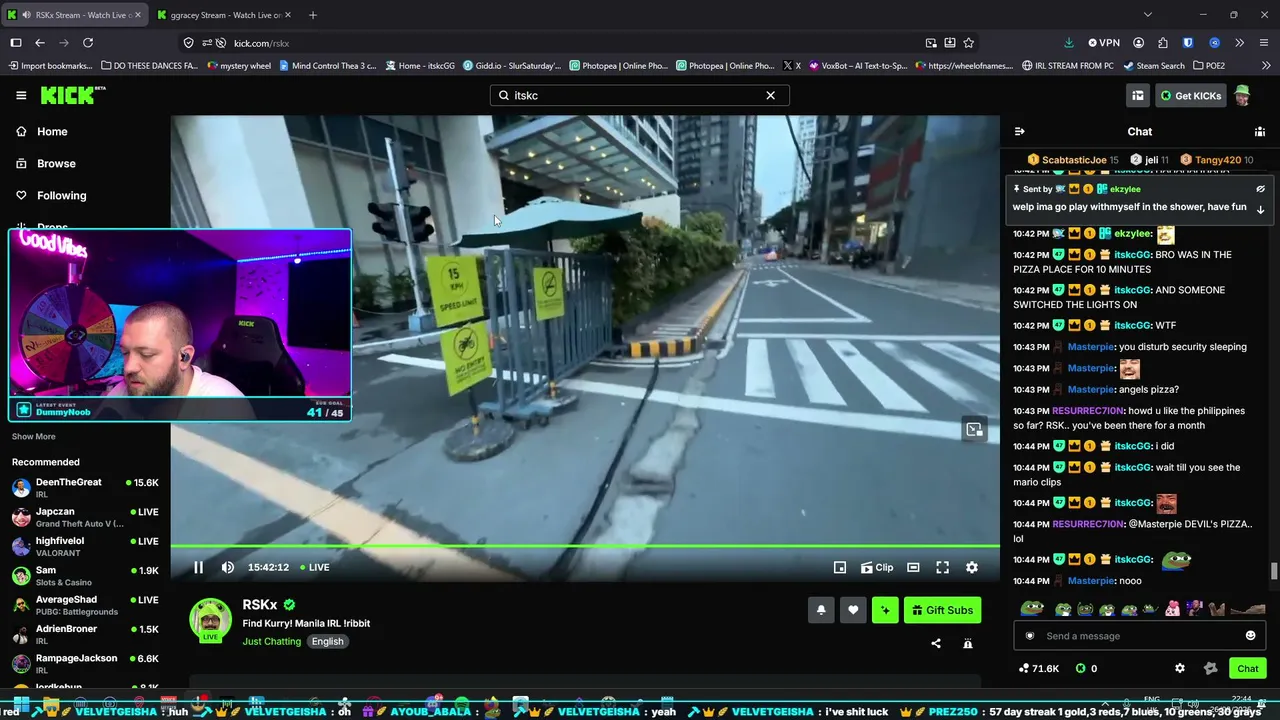
Task: Open the user profile avatar menu
Action: pos(1242,95)
